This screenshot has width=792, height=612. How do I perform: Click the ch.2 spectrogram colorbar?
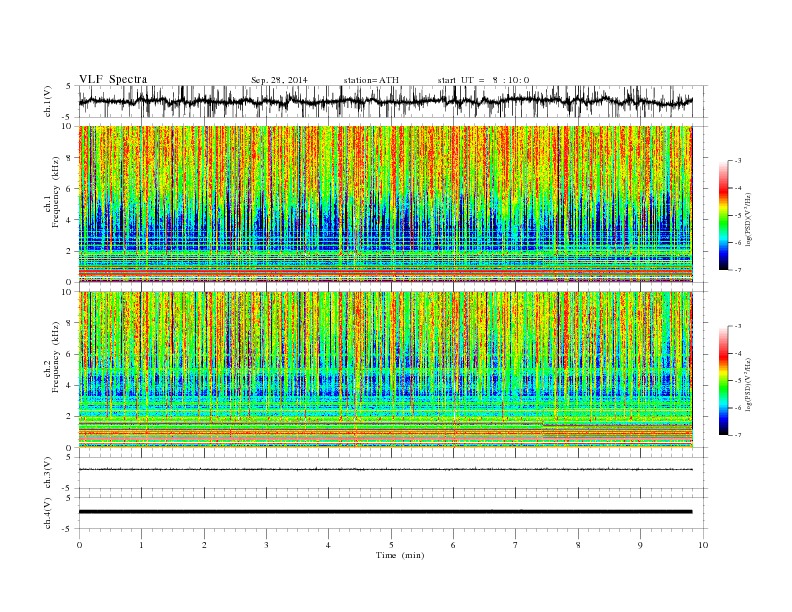(x=723, y=381)
